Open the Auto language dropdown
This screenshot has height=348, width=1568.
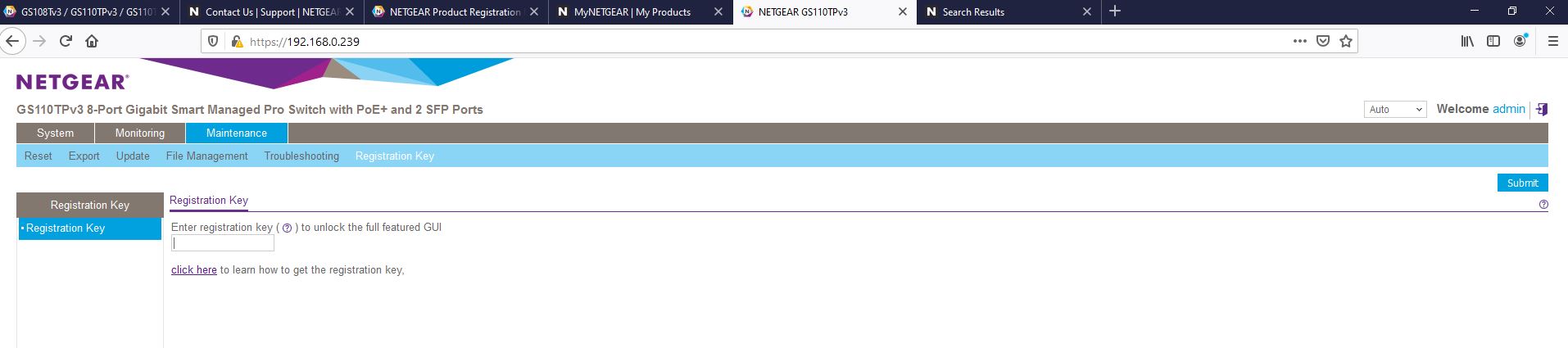coord(1395,109)
